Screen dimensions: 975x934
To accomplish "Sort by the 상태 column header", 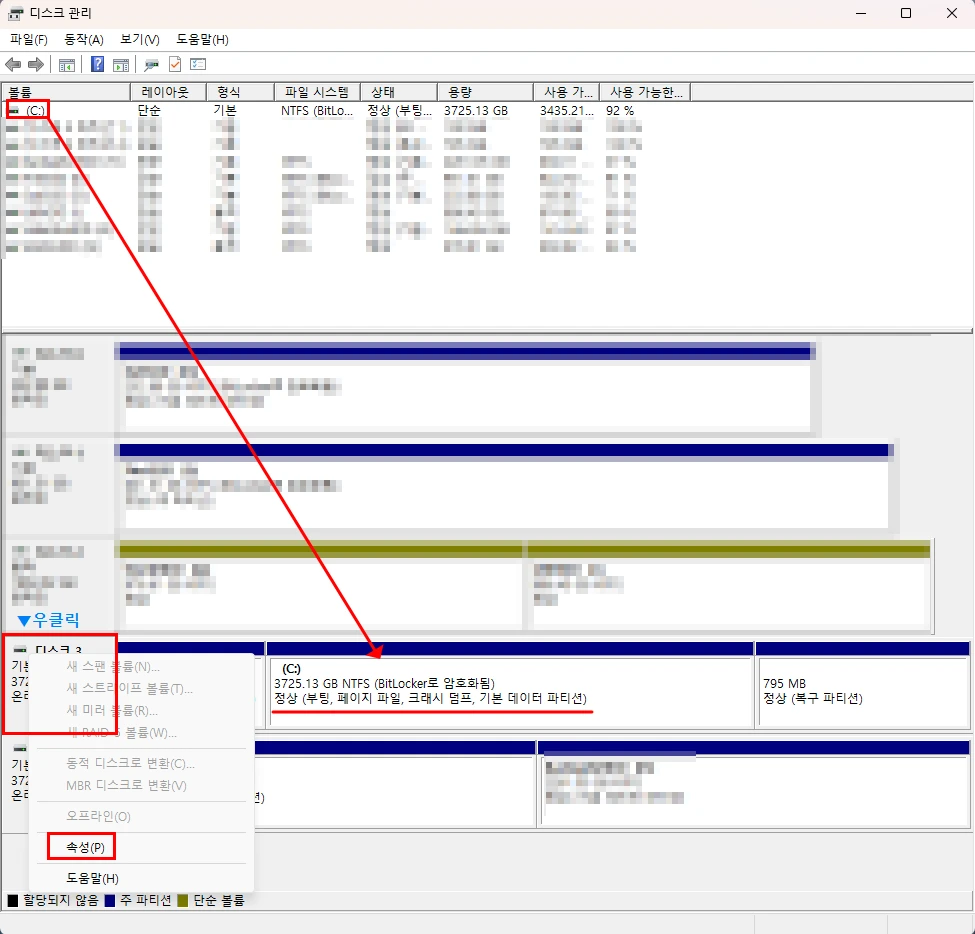I will click(x=399, y=92).
